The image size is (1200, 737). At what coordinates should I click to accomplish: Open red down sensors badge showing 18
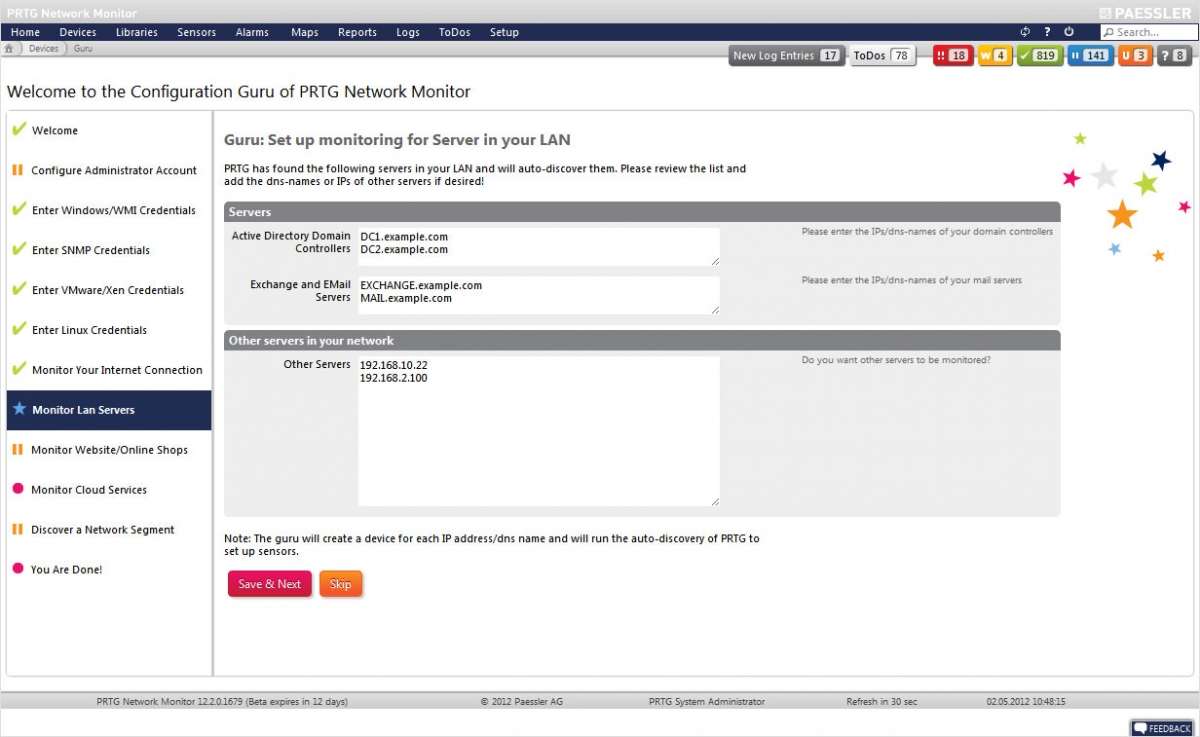(x=953, y=56)
